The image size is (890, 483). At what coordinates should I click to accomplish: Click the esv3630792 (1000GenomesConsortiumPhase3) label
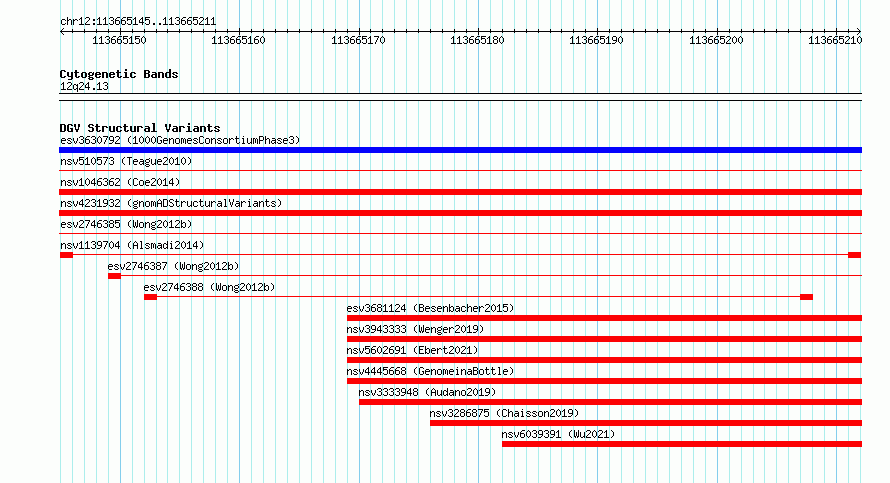coord(180,140)
